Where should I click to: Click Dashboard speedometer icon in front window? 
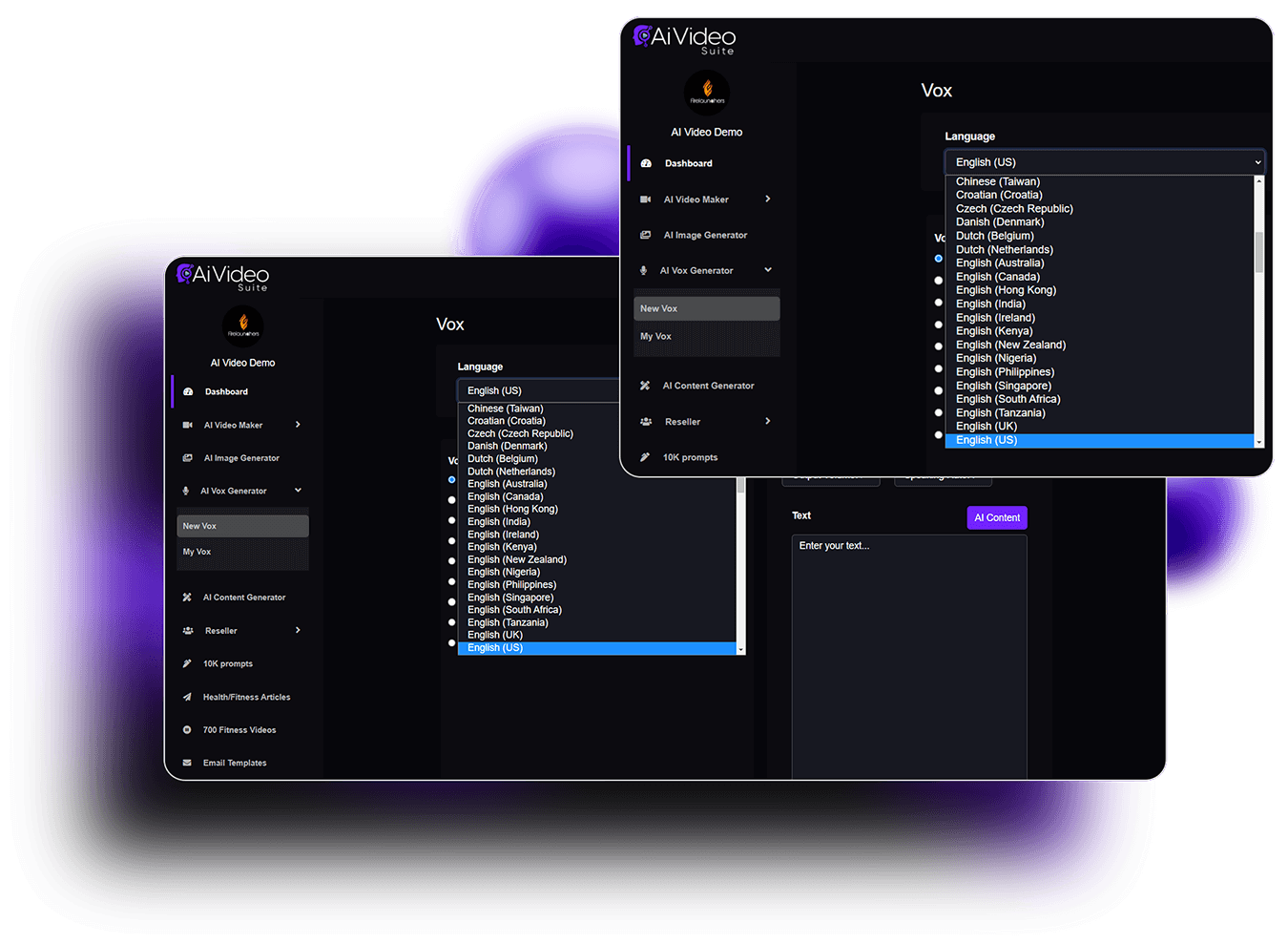[x=646, y=163]
